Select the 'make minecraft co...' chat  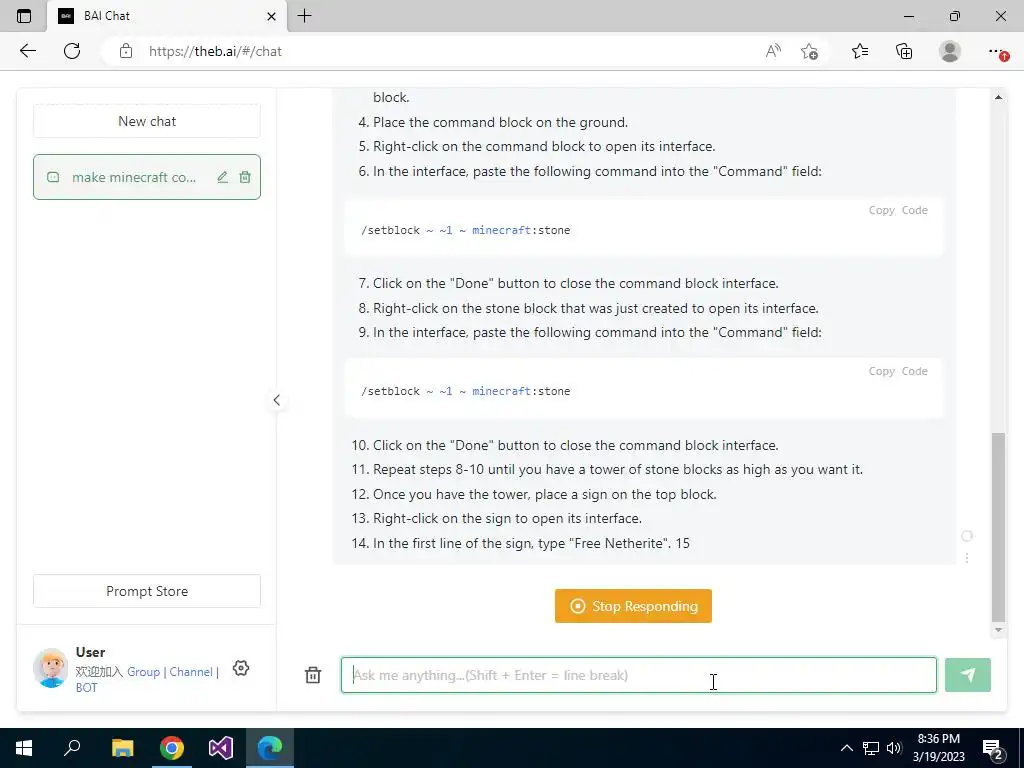(x=147, y=177)
